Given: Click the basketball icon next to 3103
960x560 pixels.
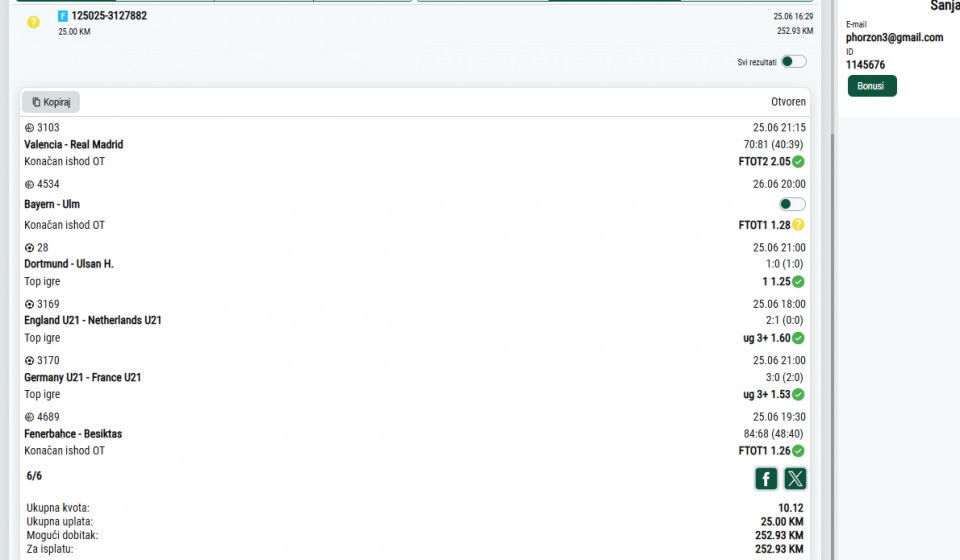Looking at the screenshot, I should point(29,128).
